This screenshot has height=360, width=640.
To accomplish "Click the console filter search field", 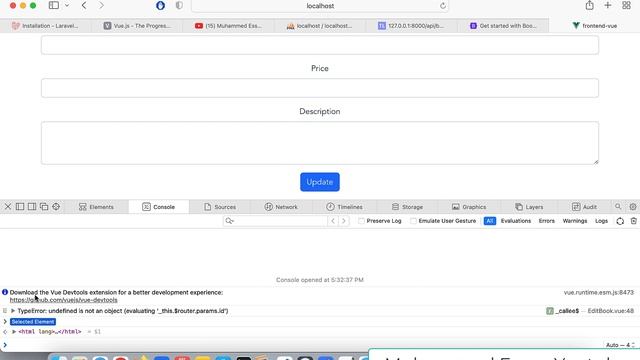I will (275, 221).
